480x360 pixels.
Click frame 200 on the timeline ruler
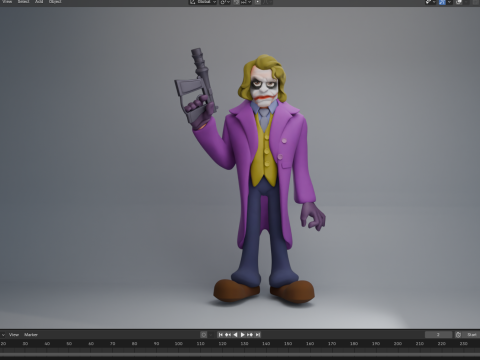point(398,343)
